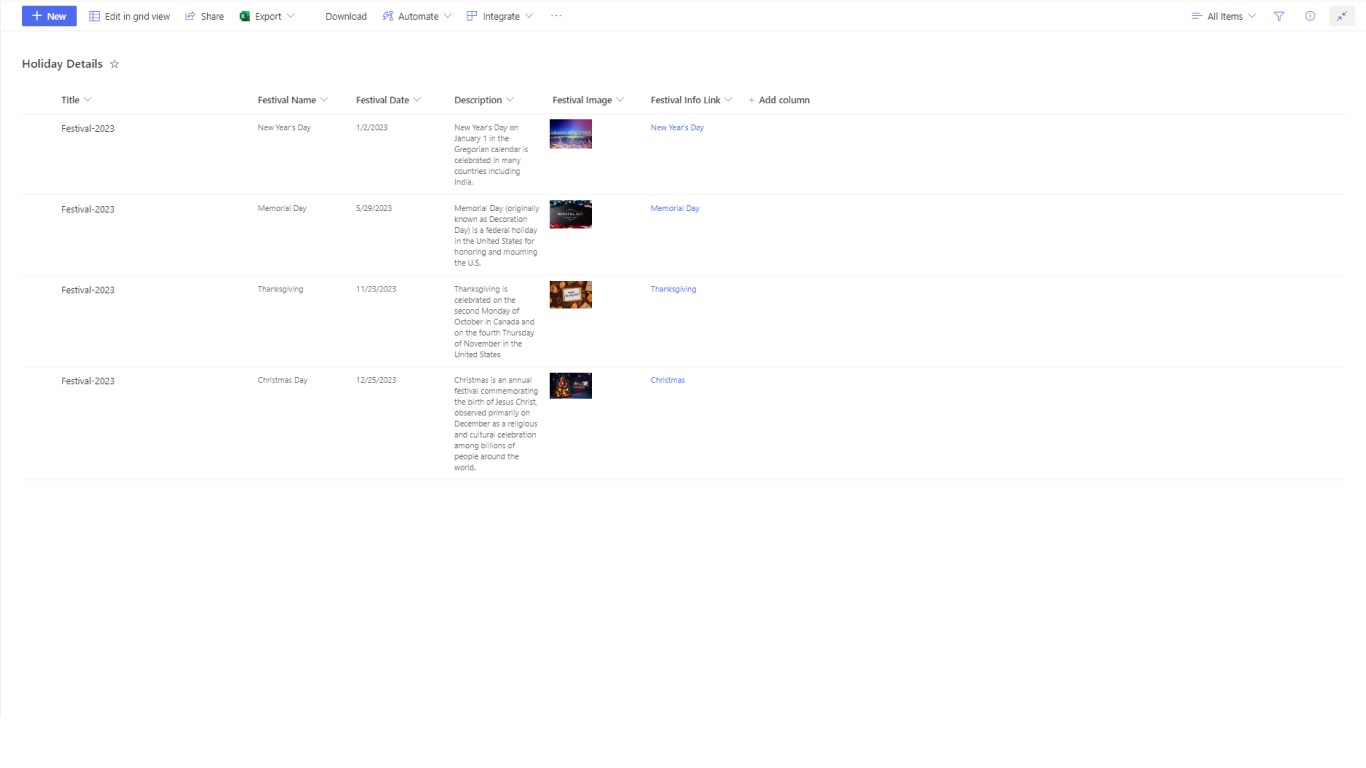This screenshot has width=1366, height=768.
Task: Click the Integrate icon
Action: click(x=472, y=16)
